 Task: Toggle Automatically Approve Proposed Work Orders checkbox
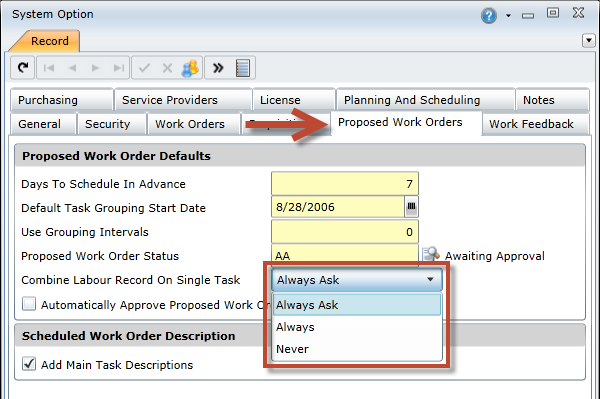coord(29,304)
